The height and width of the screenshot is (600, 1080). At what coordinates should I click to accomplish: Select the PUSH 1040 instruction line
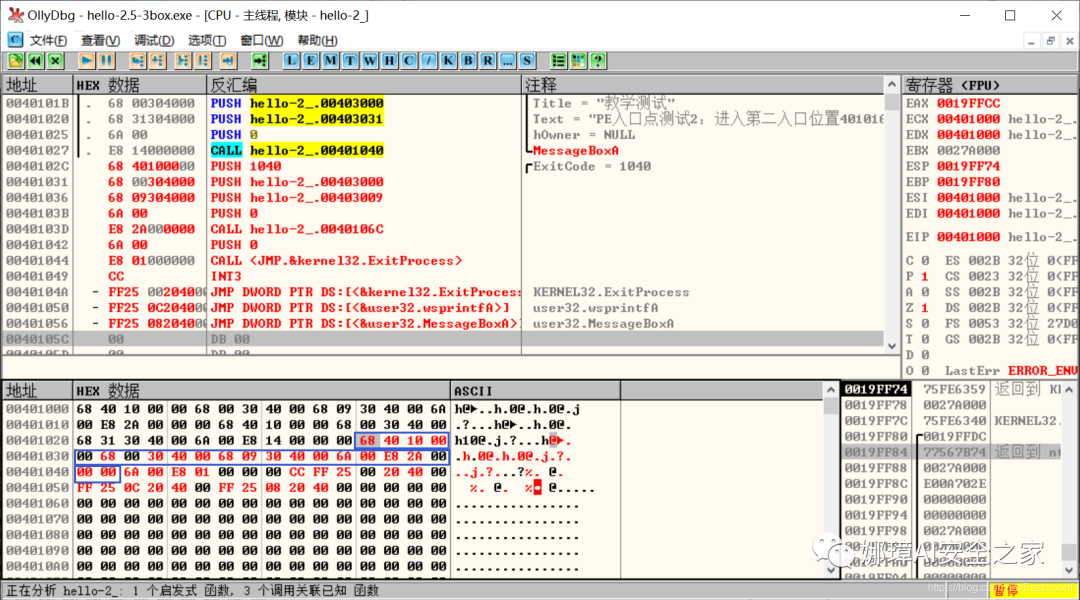(x=246, y=166)
